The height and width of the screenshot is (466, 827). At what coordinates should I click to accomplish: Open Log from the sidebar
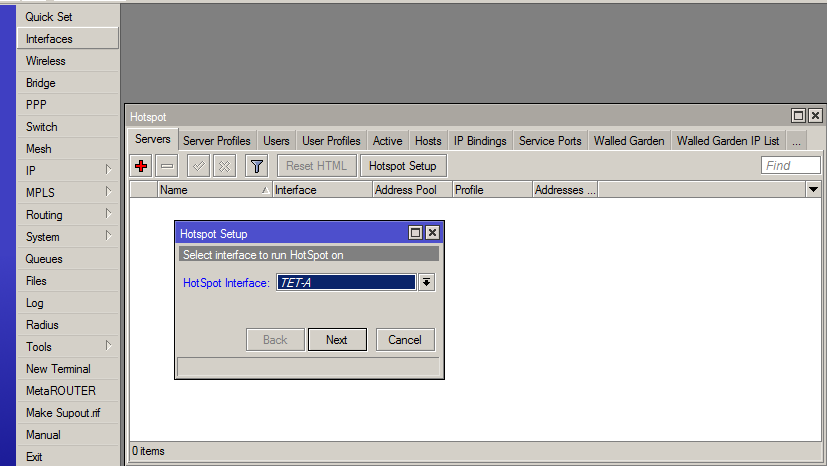coord(68,303)
